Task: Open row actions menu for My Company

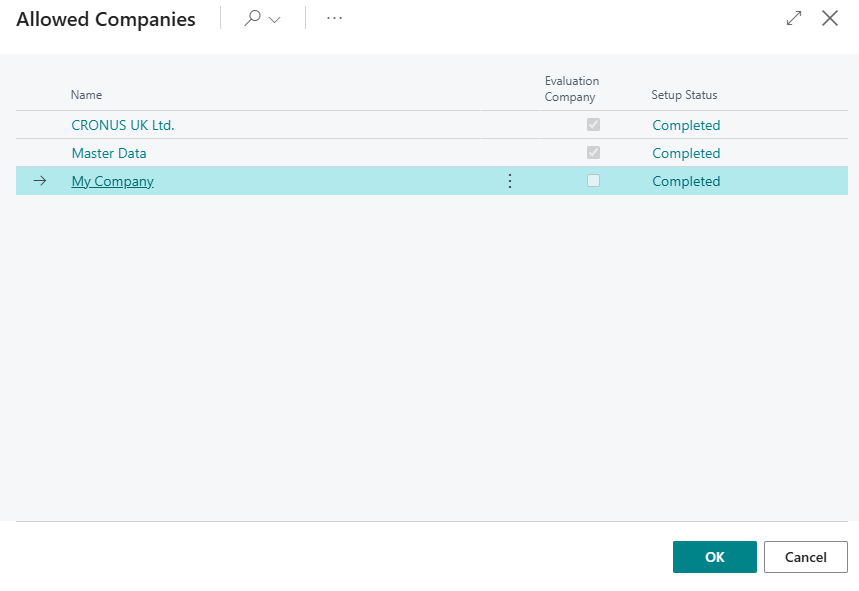Action: (509, 181)
